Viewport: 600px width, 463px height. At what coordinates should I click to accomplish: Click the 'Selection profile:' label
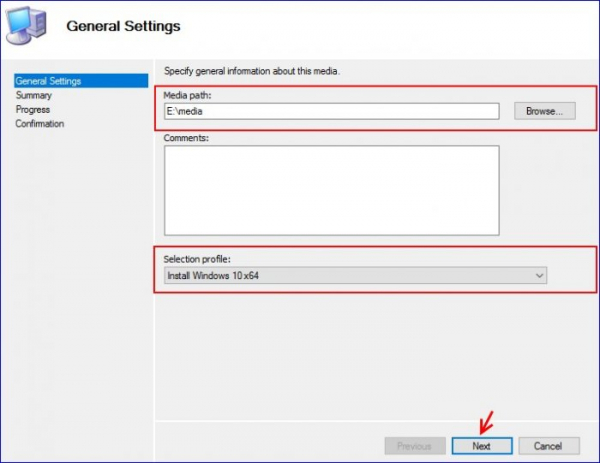197,259
